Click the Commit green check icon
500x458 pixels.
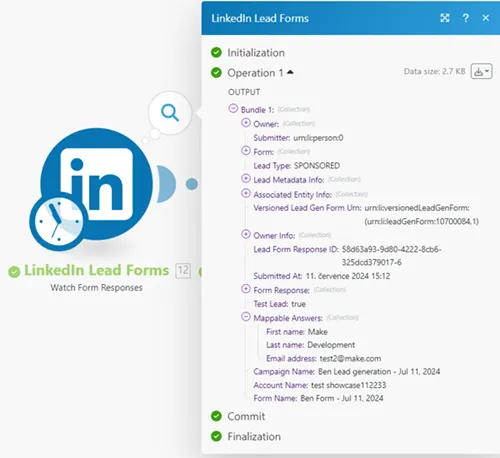pos(216,416)
